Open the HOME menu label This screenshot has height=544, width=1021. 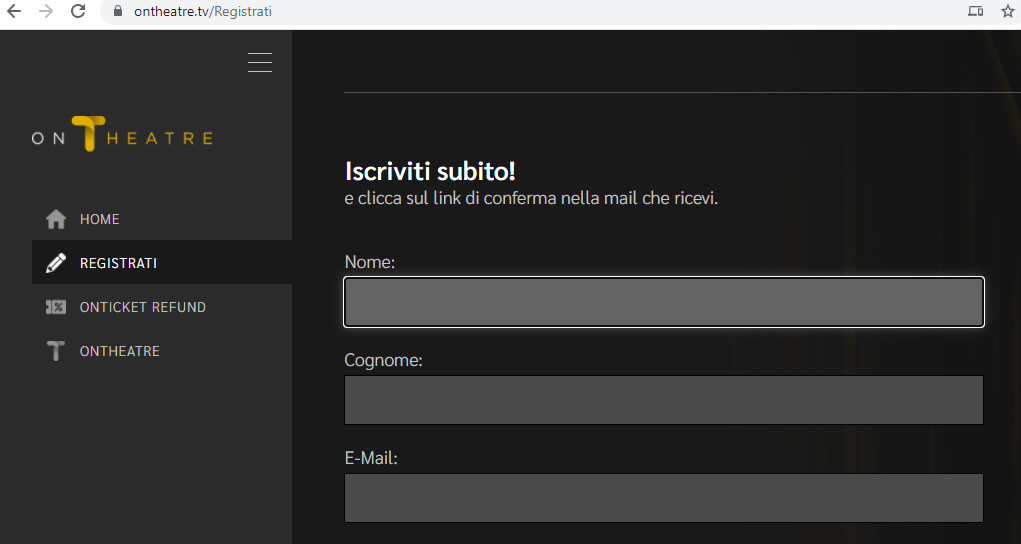100,220
